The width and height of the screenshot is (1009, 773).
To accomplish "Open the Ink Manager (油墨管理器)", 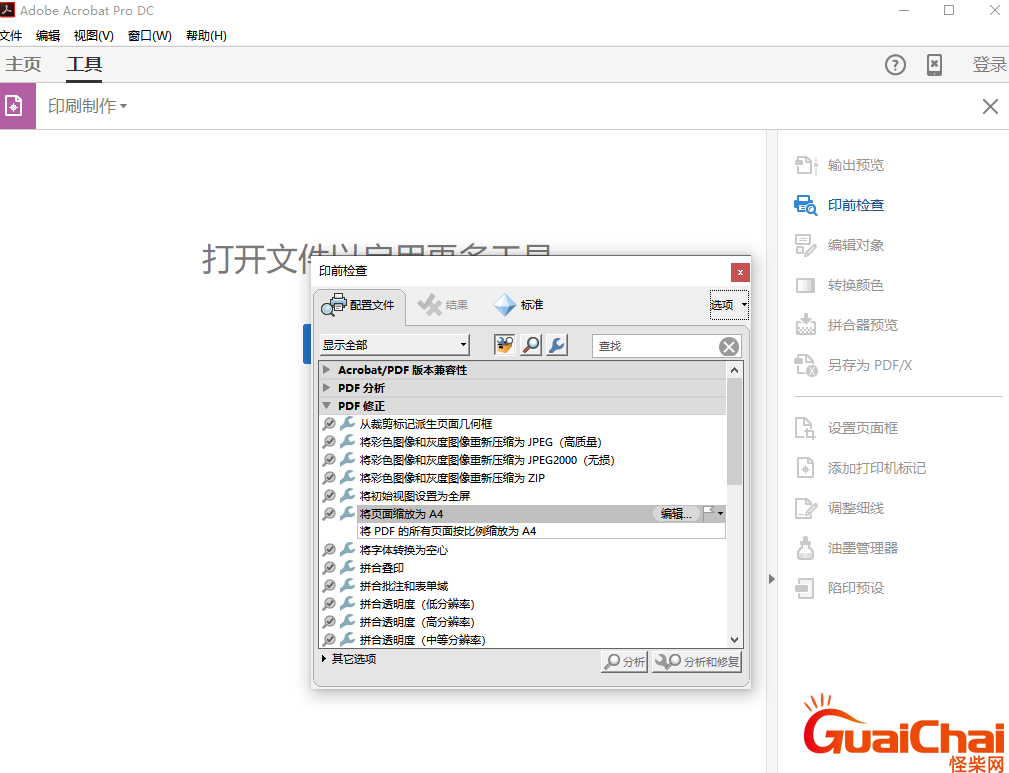I will click(x=846, y=548).
